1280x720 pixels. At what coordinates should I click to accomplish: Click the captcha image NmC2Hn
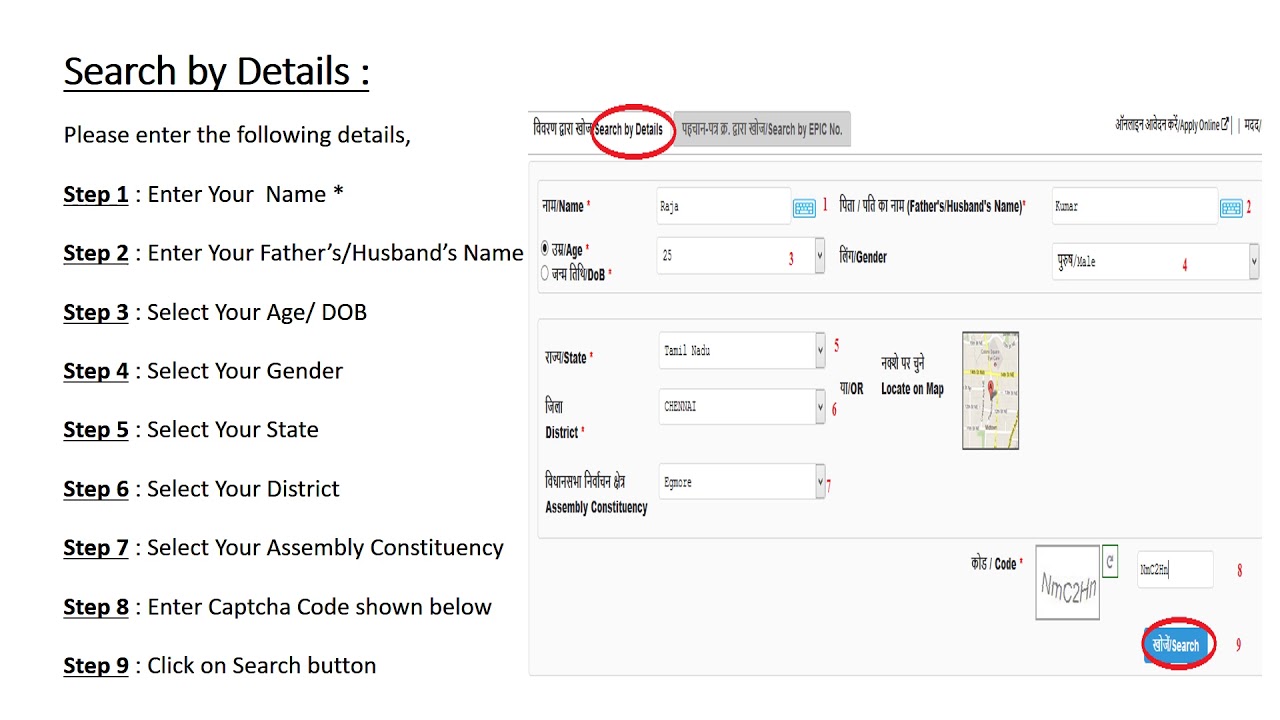pyautogui.click(x=1067, y=582)
